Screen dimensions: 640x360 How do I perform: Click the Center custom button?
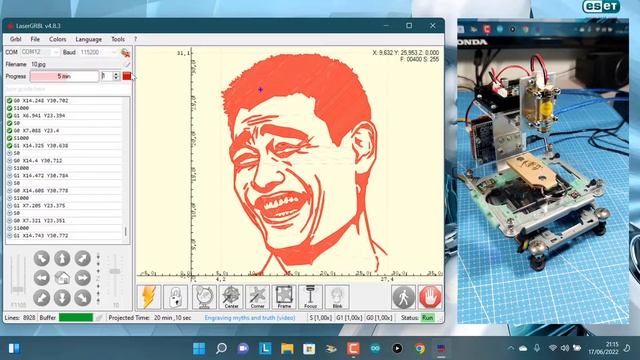pos(231,297)
